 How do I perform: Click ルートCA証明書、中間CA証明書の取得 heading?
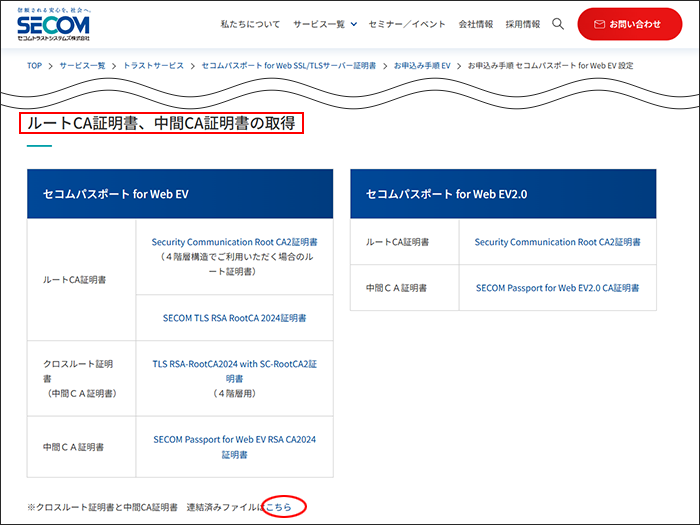pos(161,123)
